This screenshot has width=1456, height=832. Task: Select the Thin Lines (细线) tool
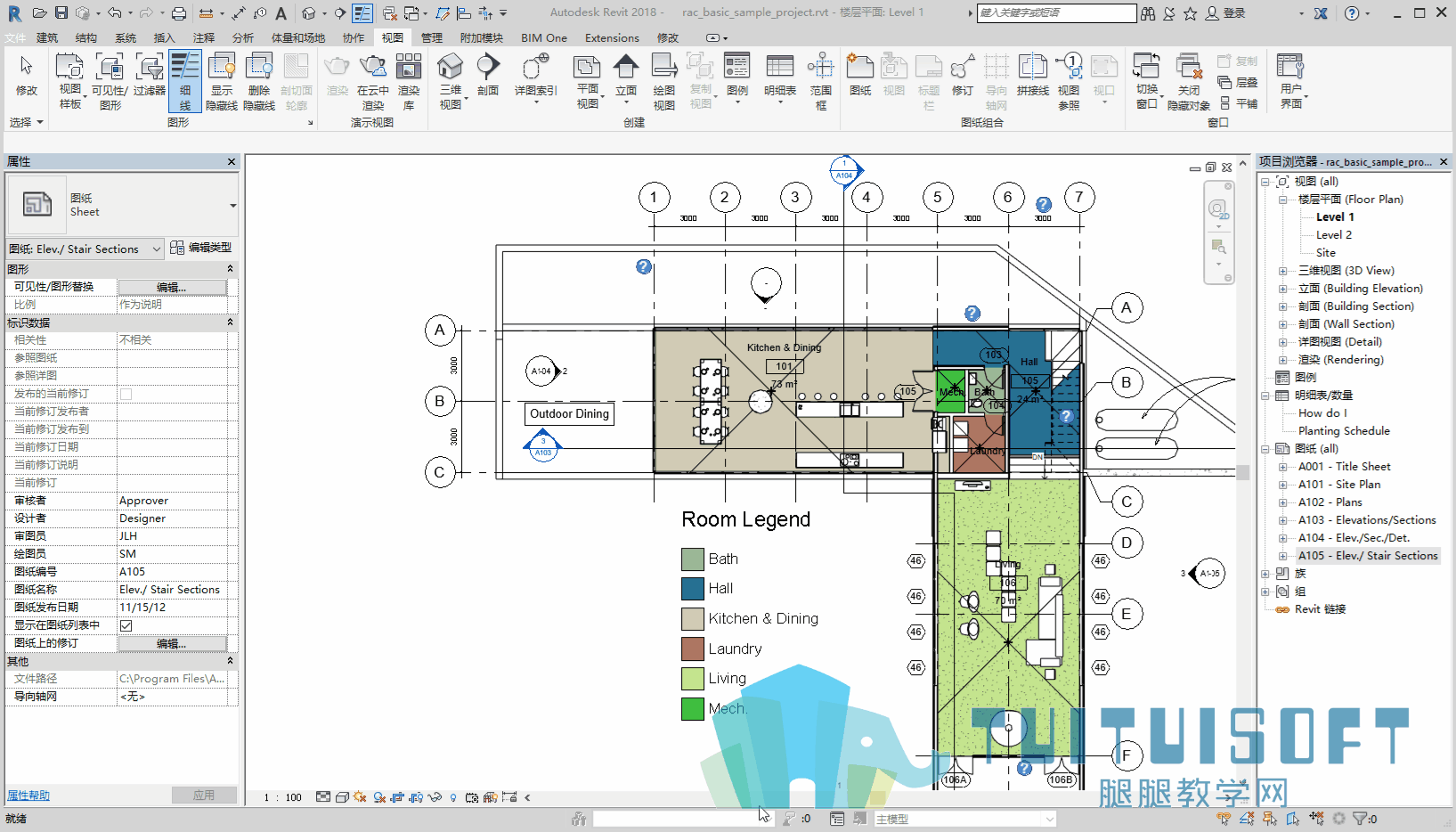point(185,80)
